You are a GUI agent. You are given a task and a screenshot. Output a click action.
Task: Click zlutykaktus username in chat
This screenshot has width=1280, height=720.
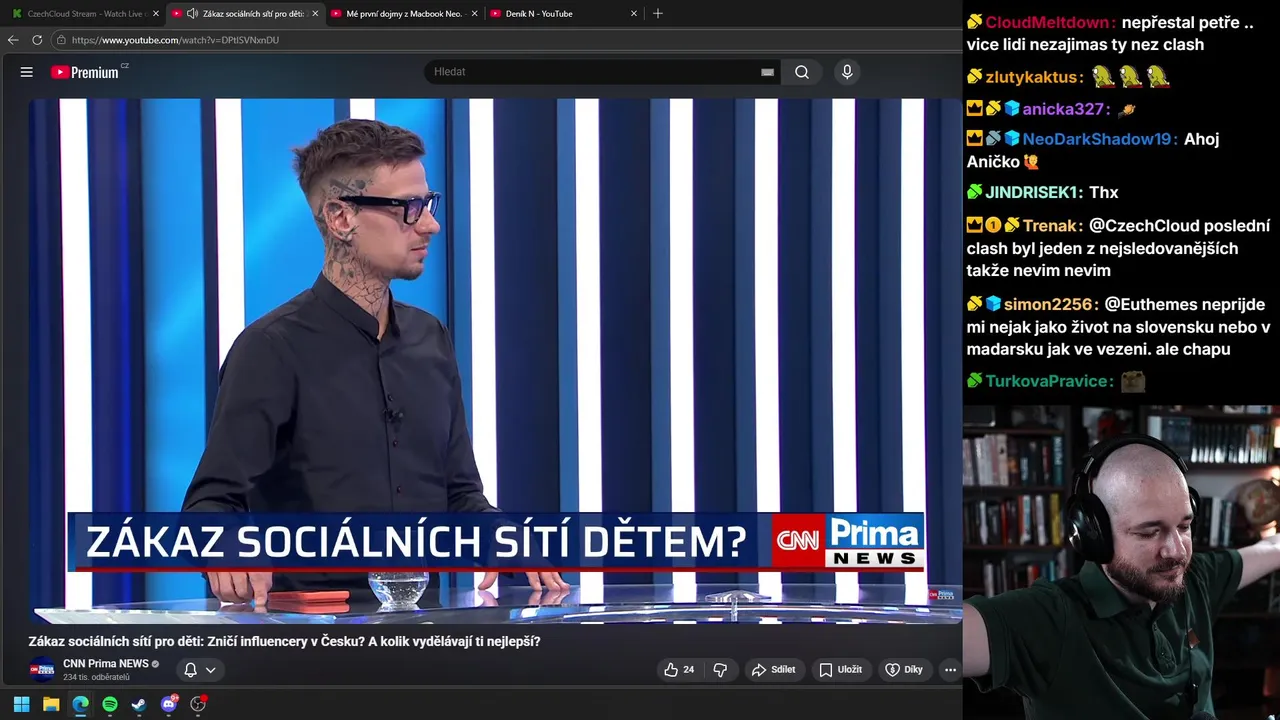(x=1034, y=77)
